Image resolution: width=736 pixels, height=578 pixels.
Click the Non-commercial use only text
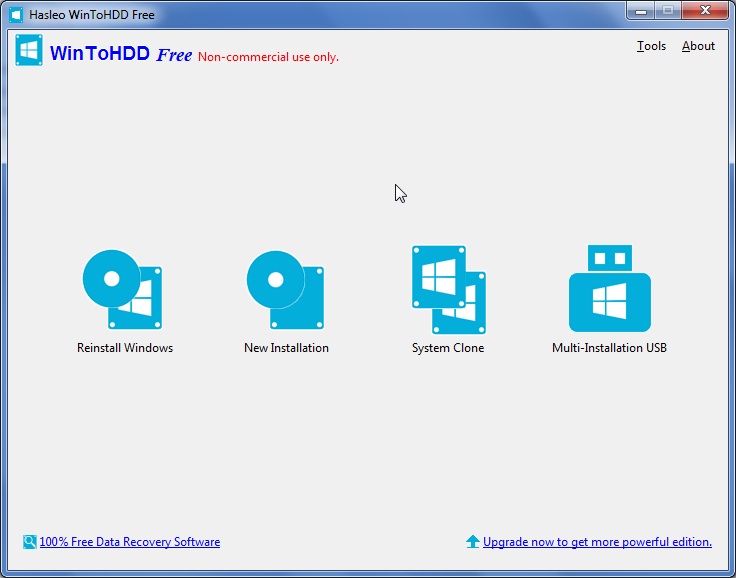point(268,57)
